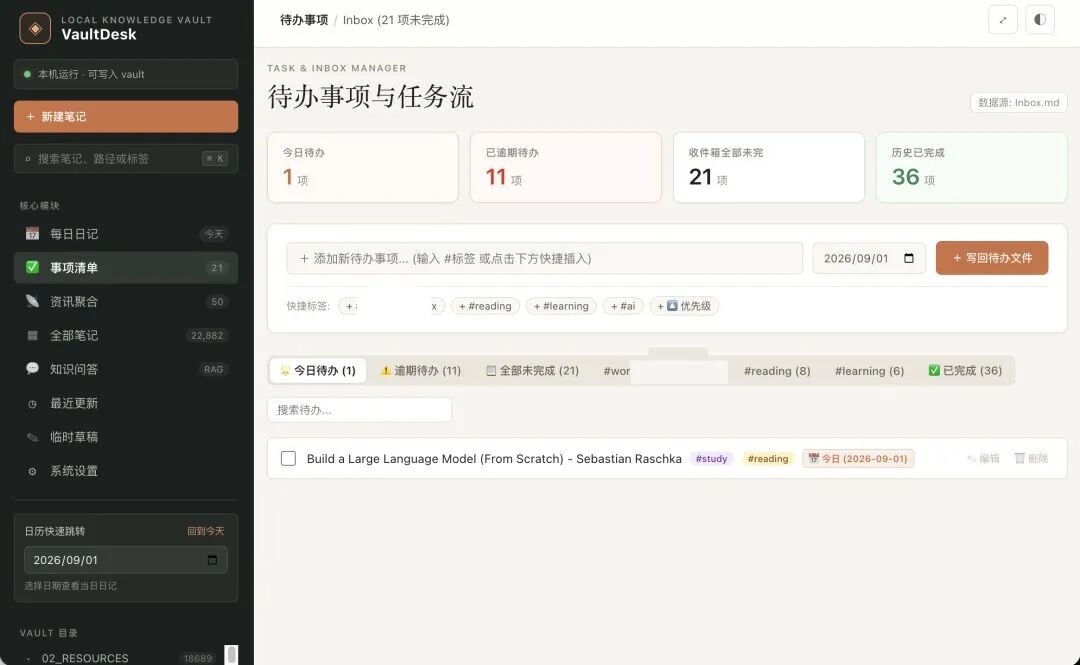Click the 历史已完成 36 stat card
1080x665 pixels.
pos(972,167)
